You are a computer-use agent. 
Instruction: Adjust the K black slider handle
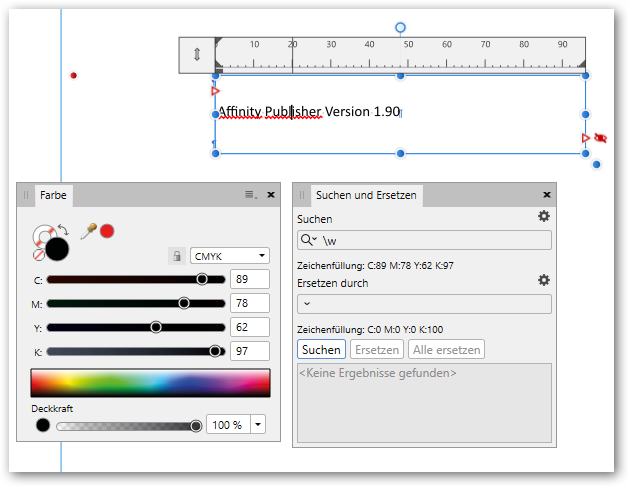(x=215, y=351)
